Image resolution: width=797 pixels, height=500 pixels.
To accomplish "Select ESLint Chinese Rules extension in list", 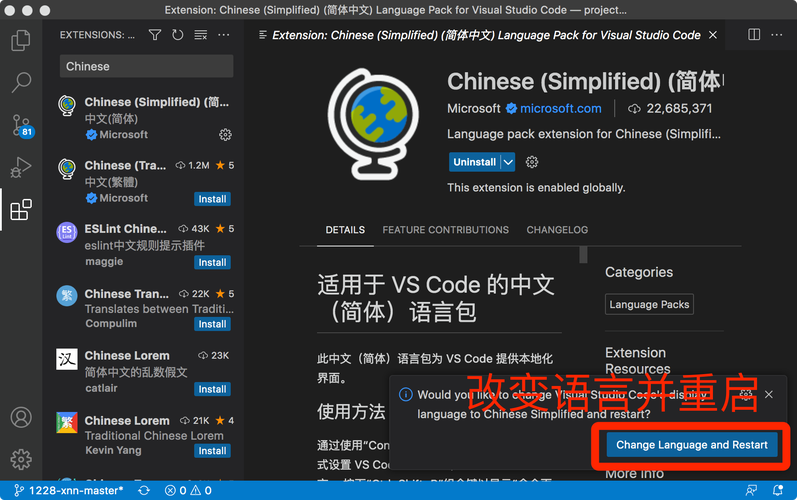I will tap(143, 245).
